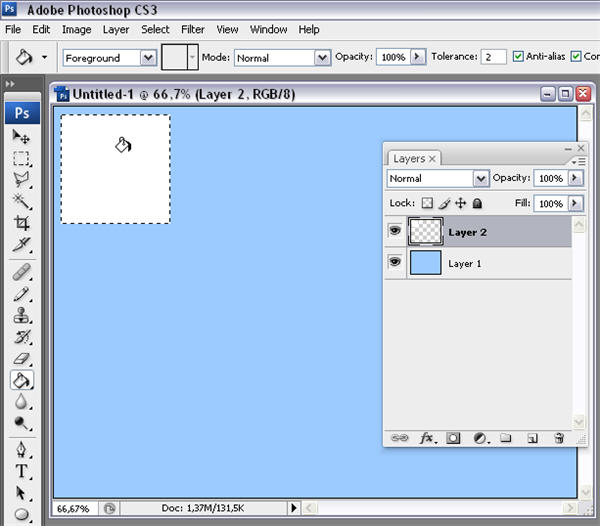The height and width of the screenshot is (526, 600).
Task: Open the Foreground fill source dropdown
Action: [x=148, y=58]
